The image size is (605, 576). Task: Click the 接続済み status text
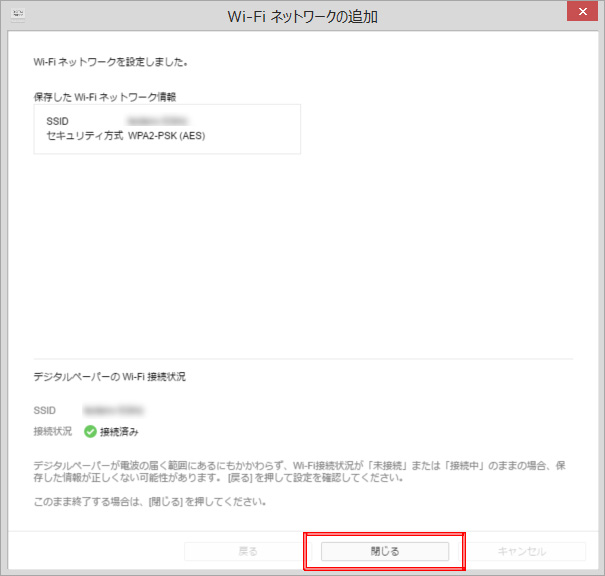point(119,432)
